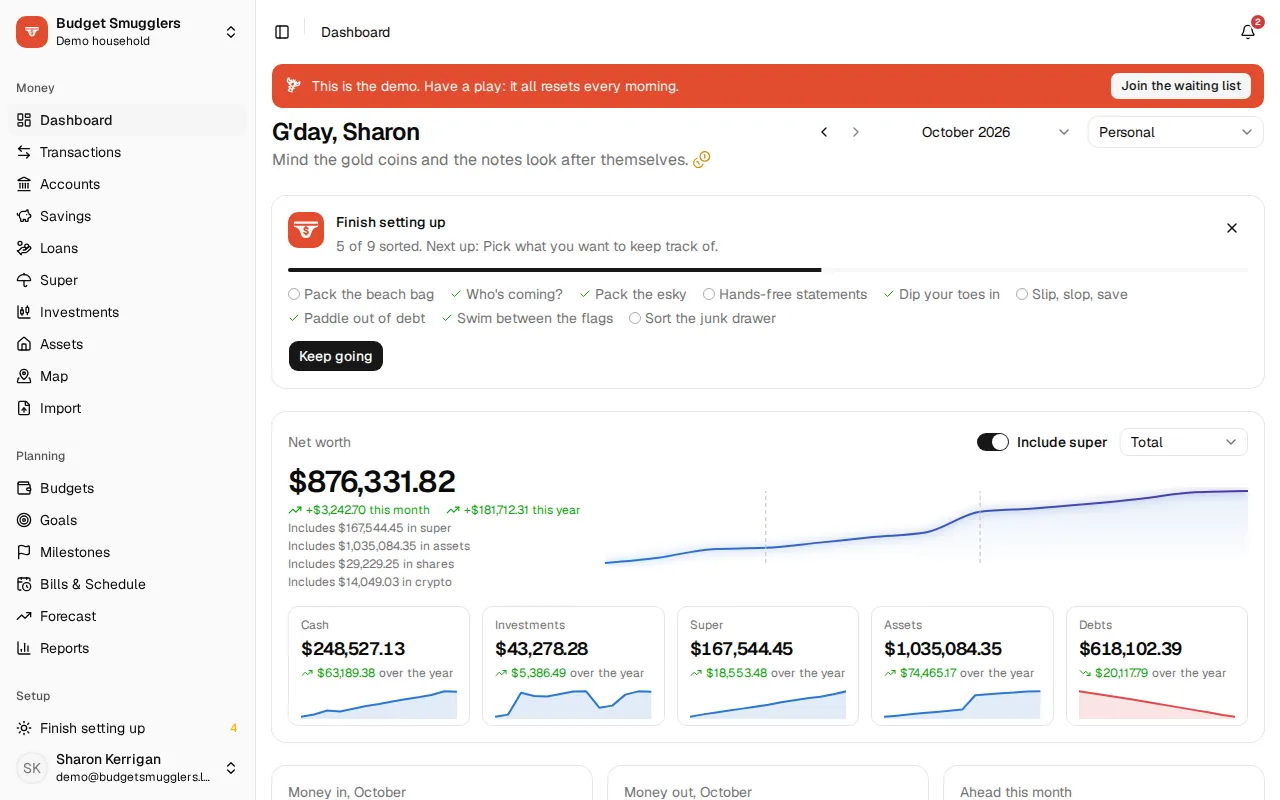Click the Join the waiting list button
1280x800 pixels.
(1181, 86)
